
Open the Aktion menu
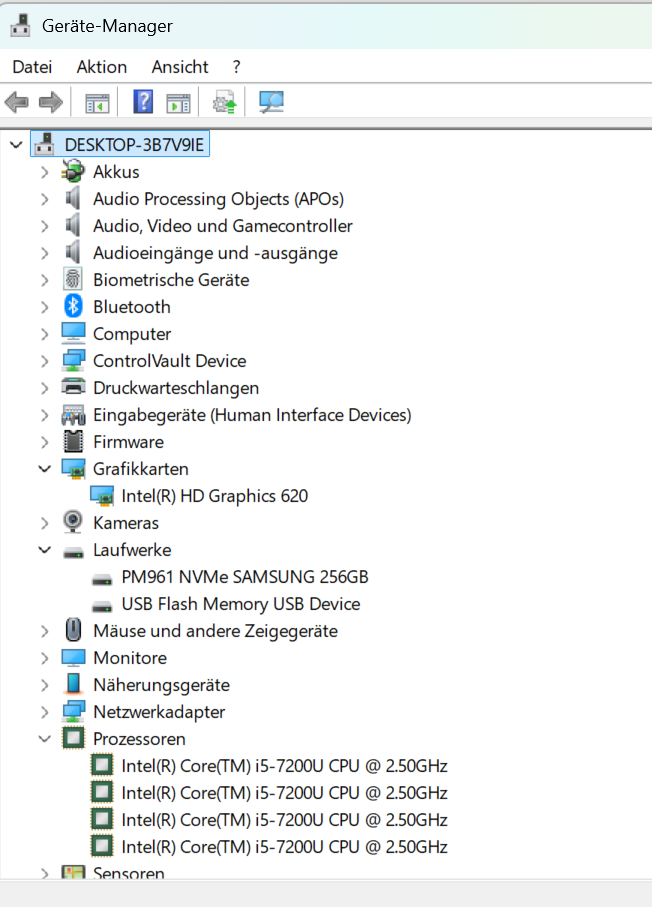(102, 67)
